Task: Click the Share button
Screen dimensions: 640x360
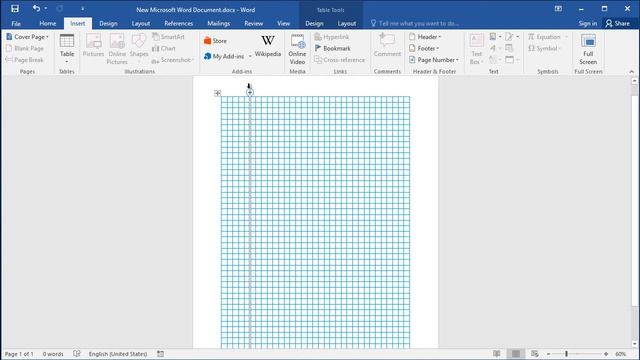Action: [x=618, y=24]
